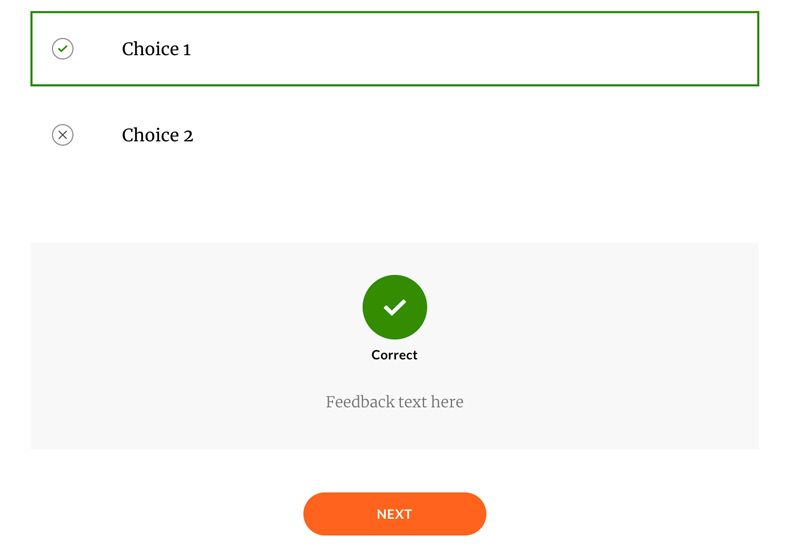Image resolution: width=800 pixels, height=560 pixels.
Task: Advance to the next question with NEXT
Action: click(394, 514)
